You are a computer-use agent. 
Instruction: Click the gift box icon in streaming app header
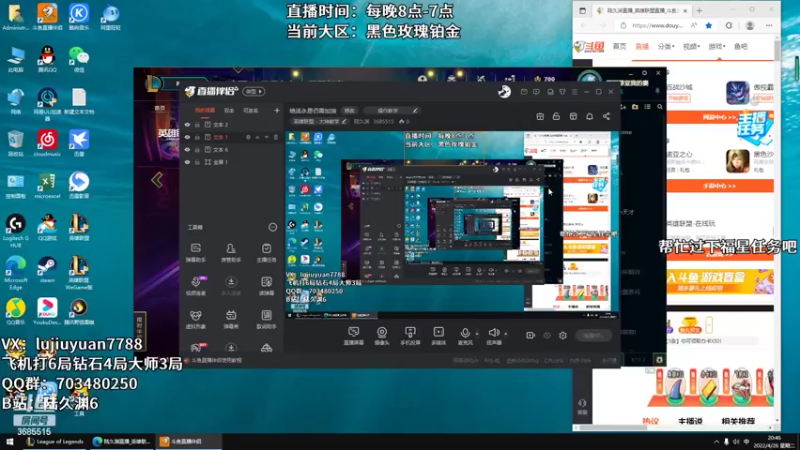[x=540, y=116]
